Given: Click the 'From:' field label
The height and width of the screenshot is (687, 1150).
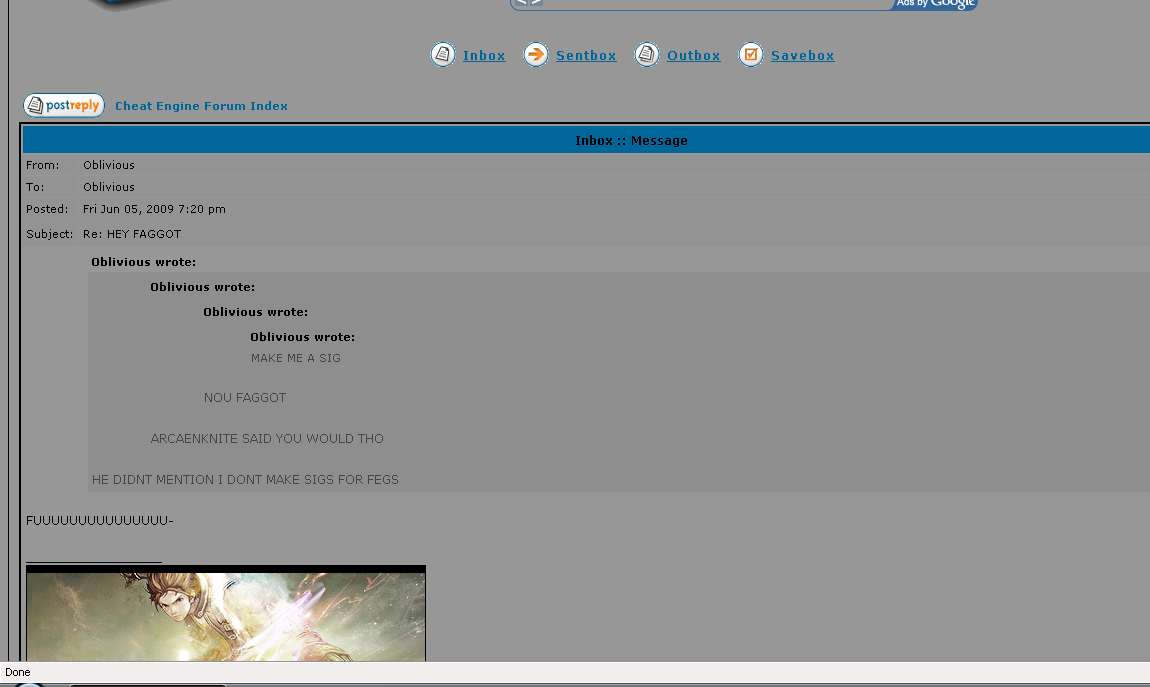Looking at the screenshot, I should 43,166.
